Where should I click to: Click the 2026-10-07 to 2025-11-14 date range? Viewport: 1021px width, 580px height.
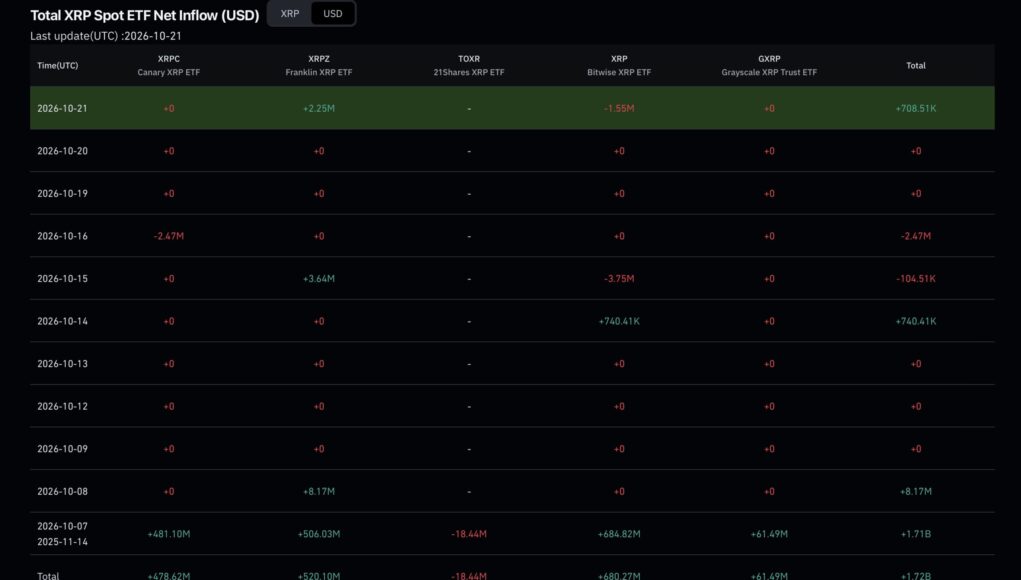point(63,534)
